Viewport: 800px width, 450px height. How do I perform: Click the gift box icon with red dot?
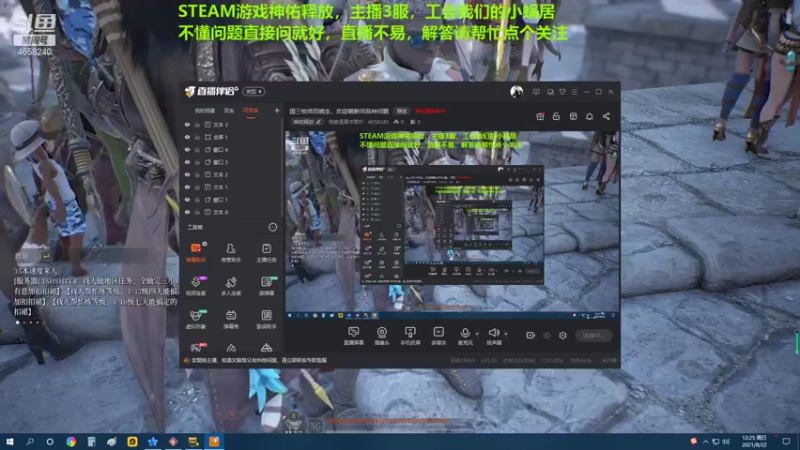540,116
